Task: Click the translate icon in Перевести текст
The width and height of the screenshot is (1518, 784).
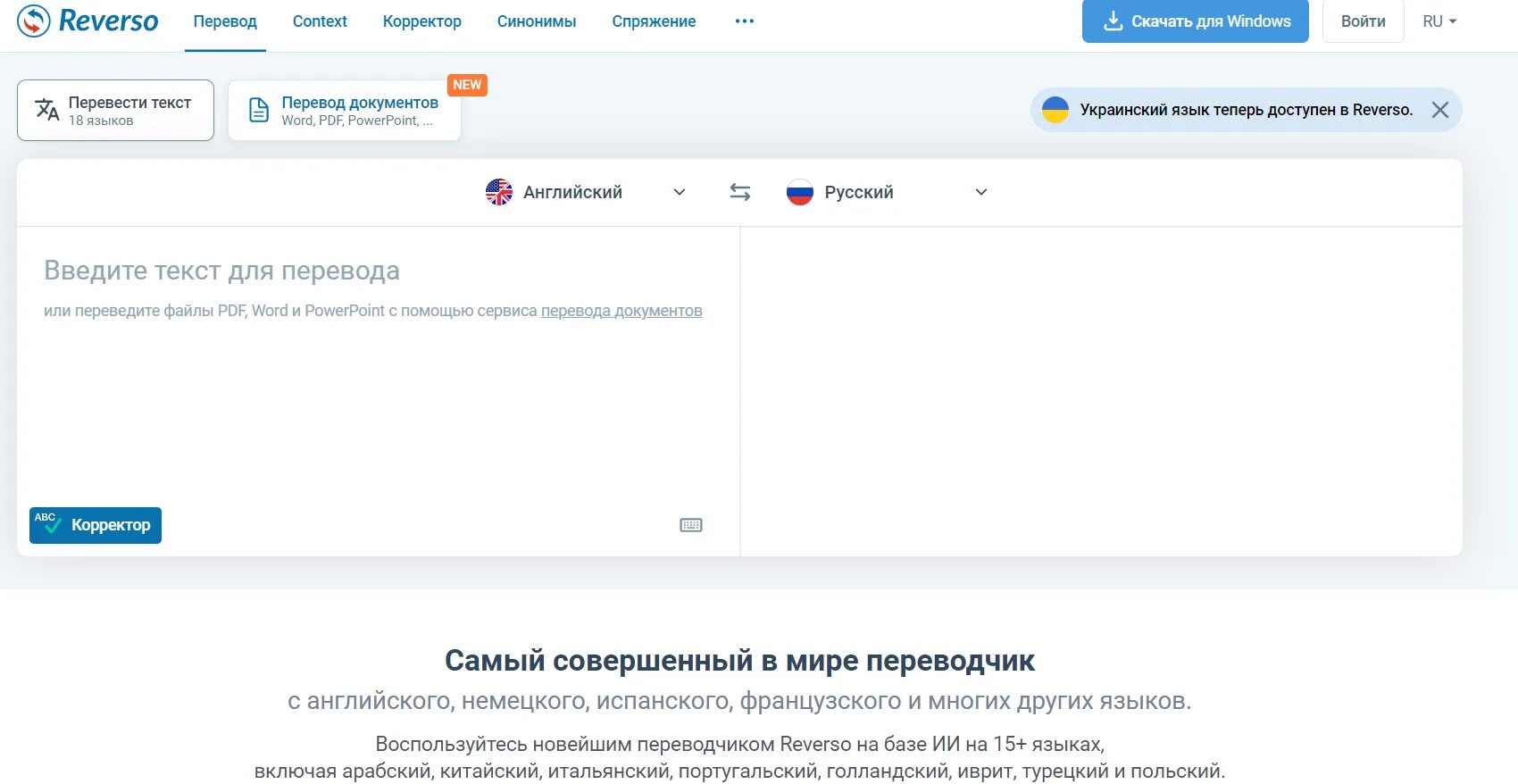Action: pos(46,110)
